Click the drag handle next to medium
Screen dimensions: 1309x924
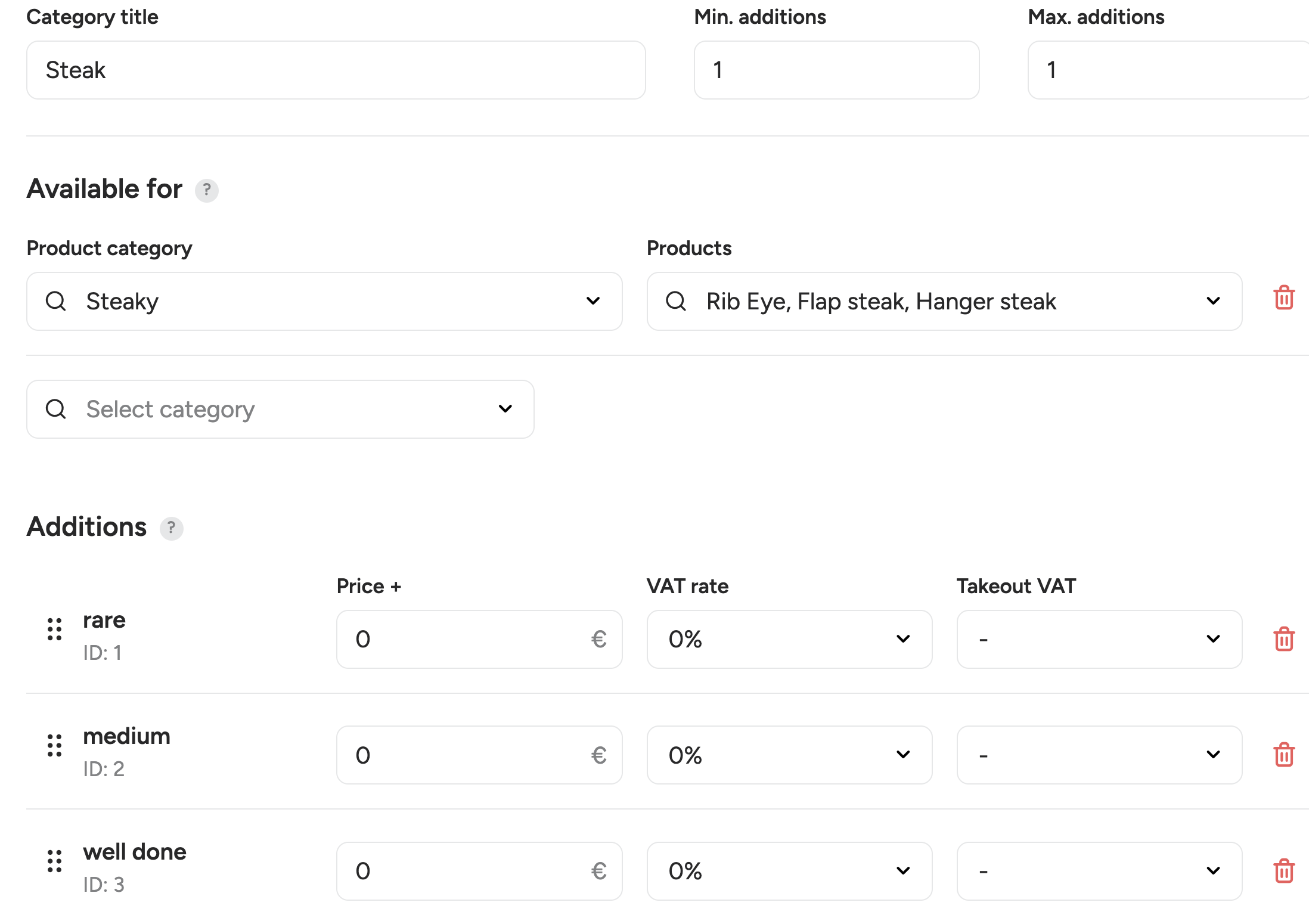tap(55, 745)
